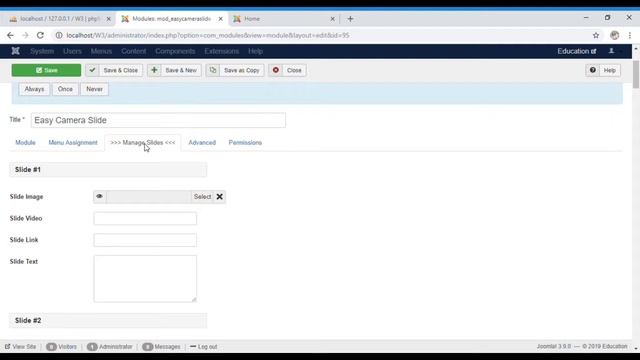Bookmark this page with star icon
This screenshot has height=360, width=640.
click(x=596, y=36)
